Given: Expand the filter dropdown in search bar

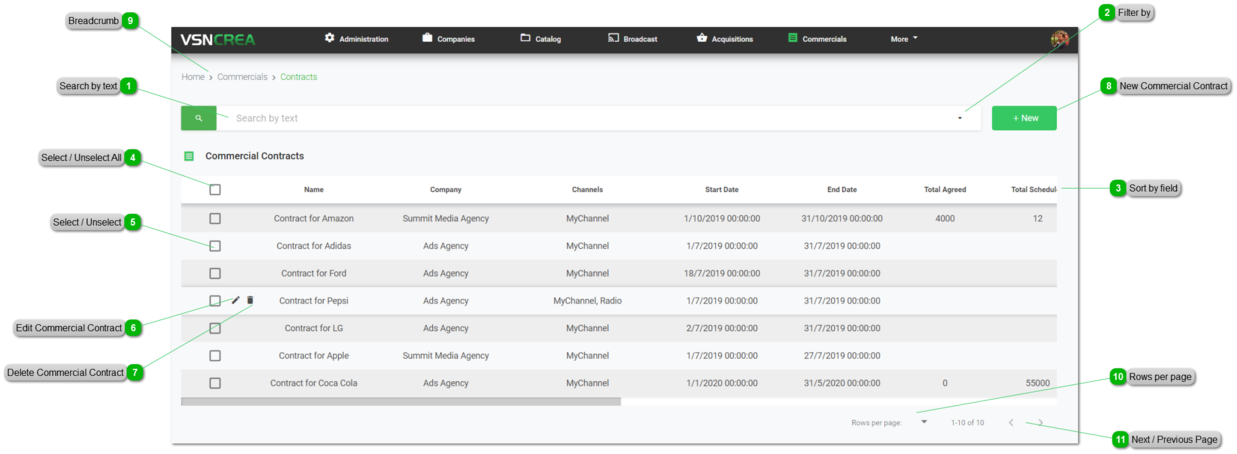Looking at the screenshot, I should click(959, 118).
